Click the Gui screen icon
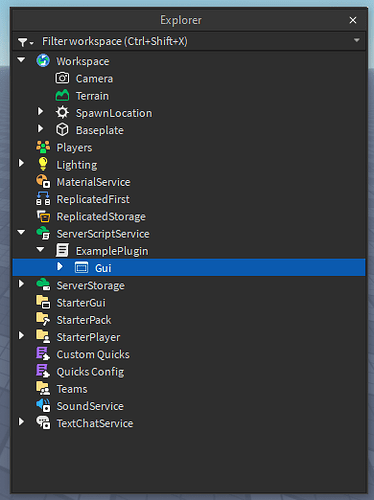This screenshot has width=374, height=500. 81,268
